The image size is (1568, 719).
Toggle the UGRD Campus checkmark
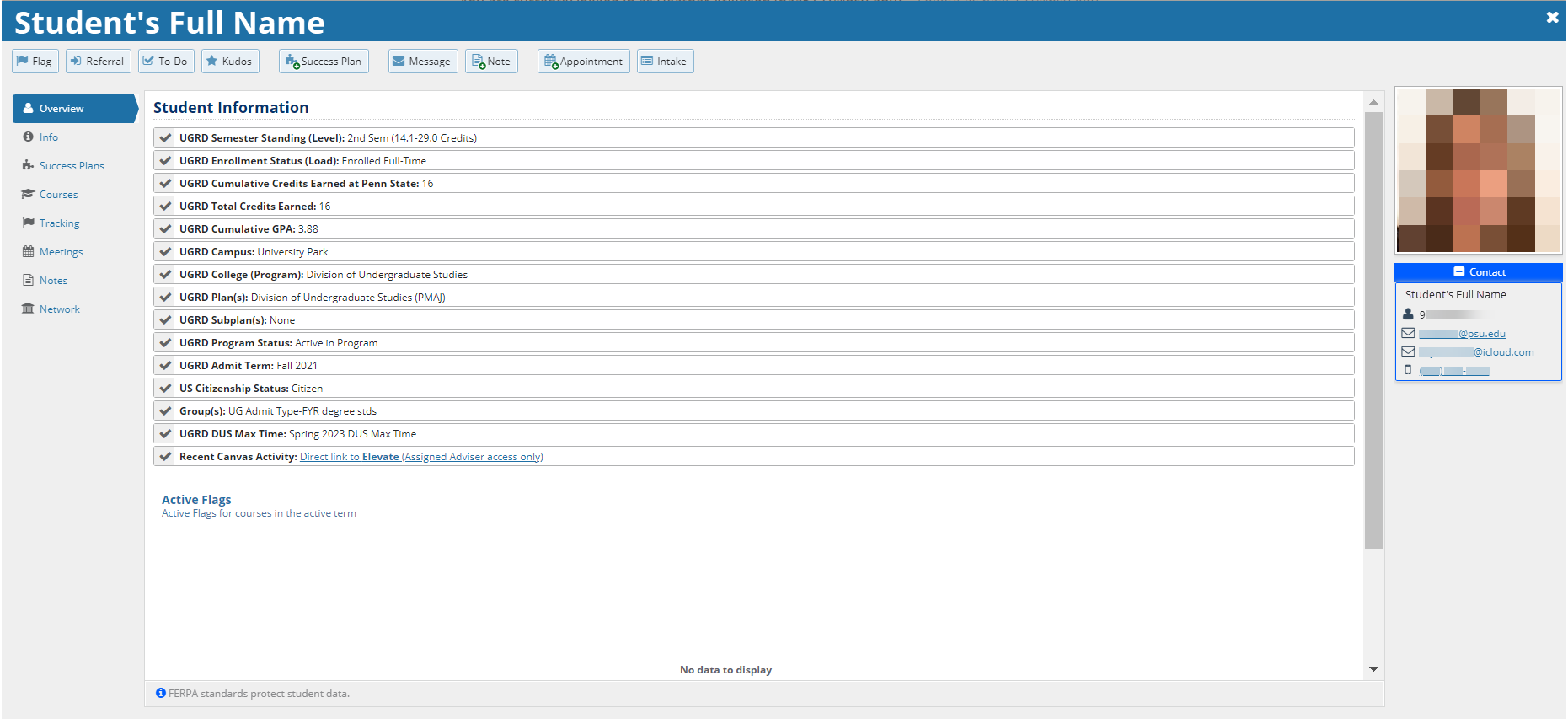(165, 252)
